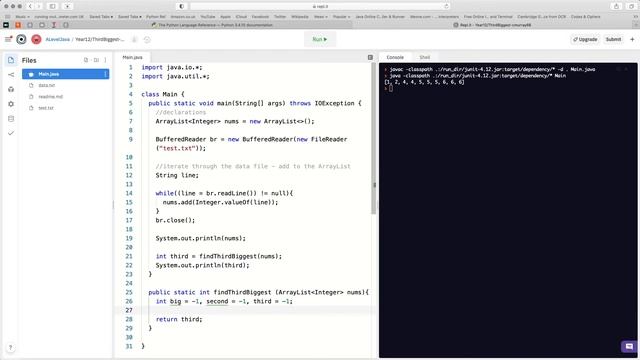
Task: Click the red user avatar icon
Action: tap(36, 39)
